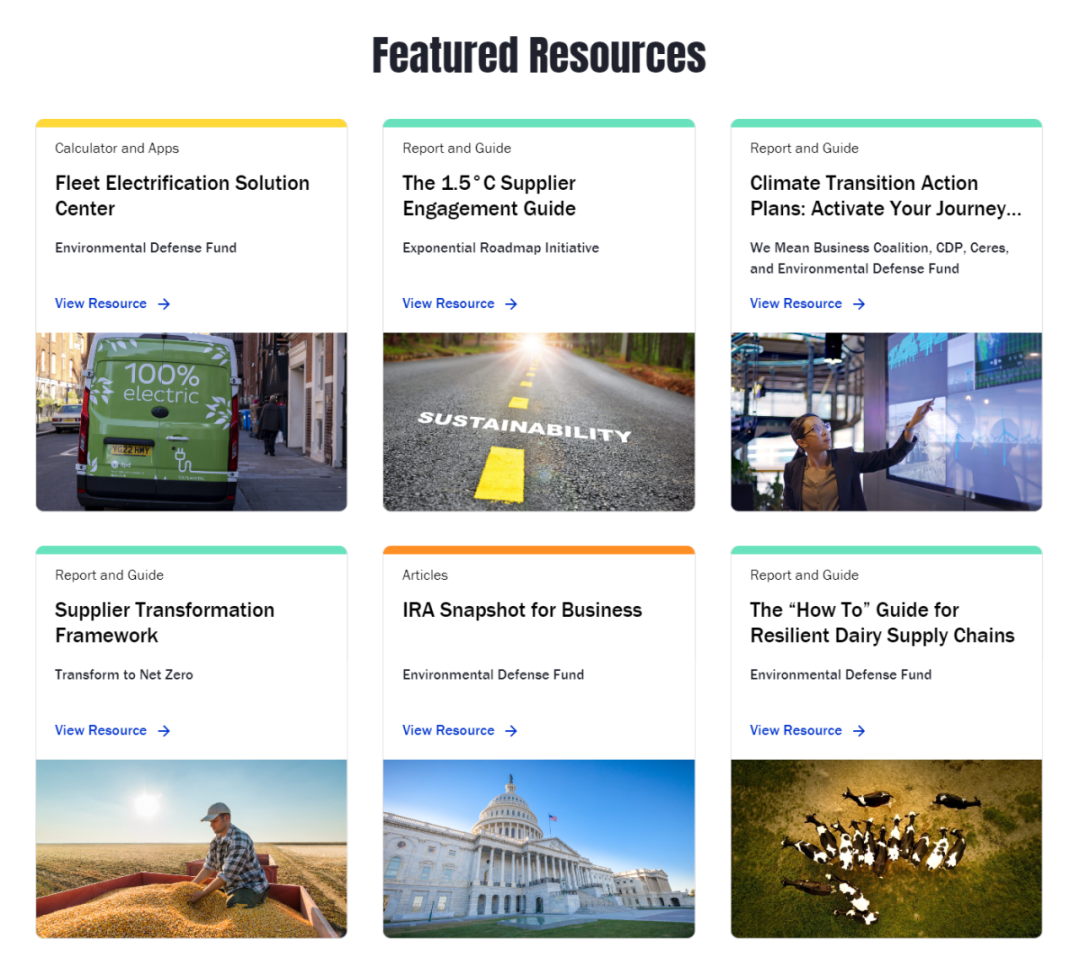Open View Resource for IRA Snapshot for Business
This screenshot has width=1080, height=958.
coord(460,731)
